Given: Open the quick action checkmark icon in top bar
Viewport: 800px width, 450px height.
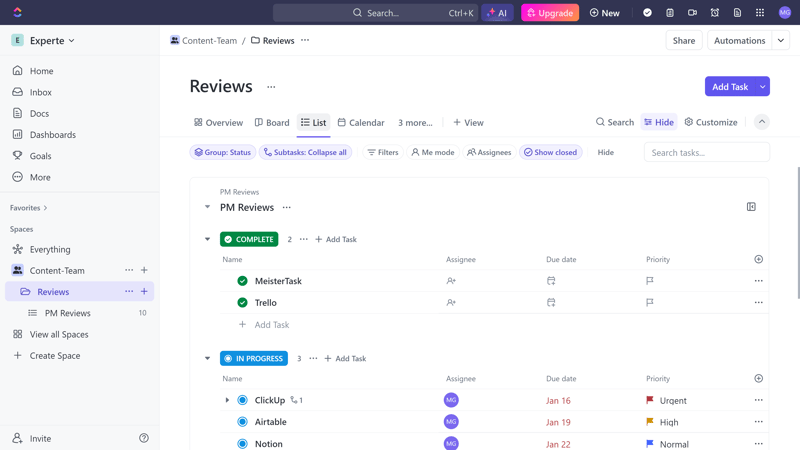Looking at the screenshot, I should pos(647,13).
